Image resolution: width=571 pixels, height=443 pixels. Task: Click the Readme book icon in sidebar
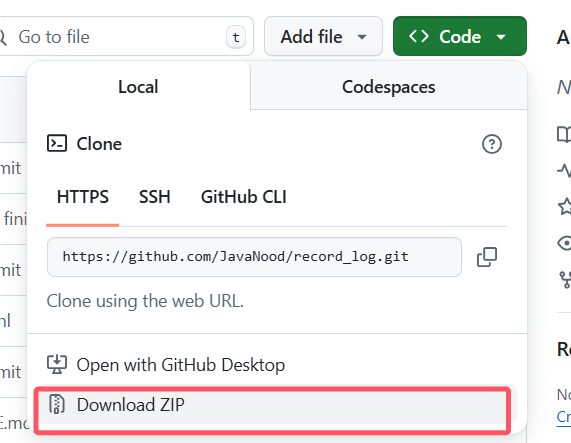(x=564, y=134)
